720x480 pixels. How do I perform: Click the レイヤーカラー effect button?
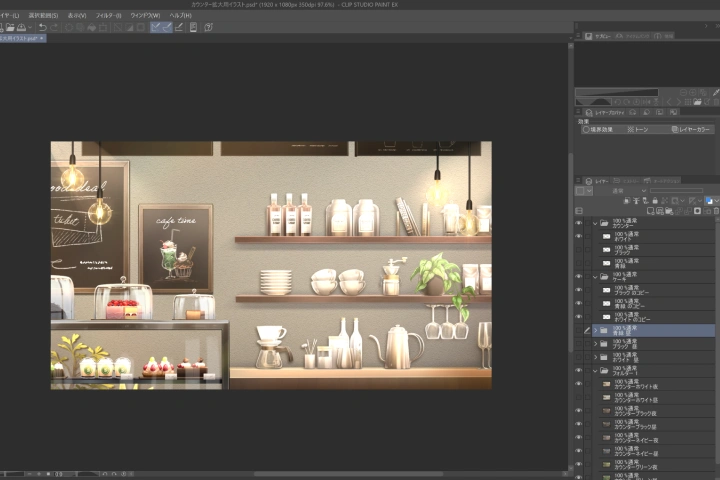[x=691, y=130]
